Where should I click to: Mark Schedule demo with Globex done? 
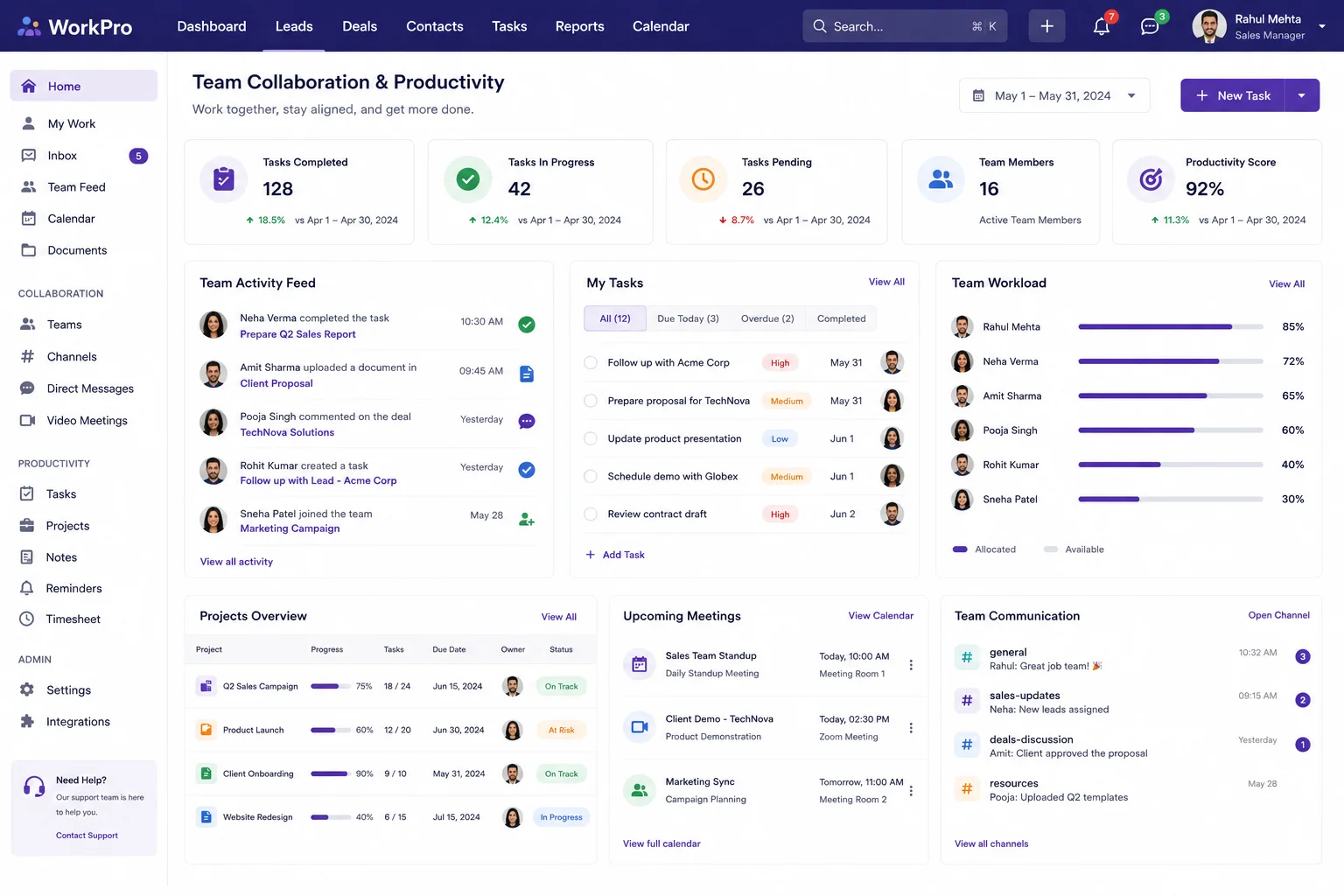(x=591, y=476)
